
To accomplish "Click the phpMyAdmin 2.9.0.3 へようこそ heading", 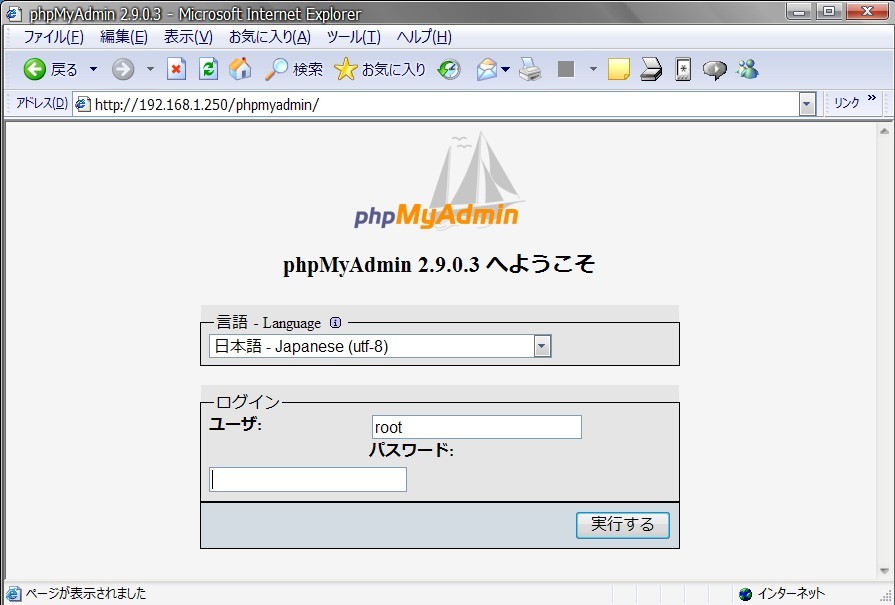I will (439, 264).
